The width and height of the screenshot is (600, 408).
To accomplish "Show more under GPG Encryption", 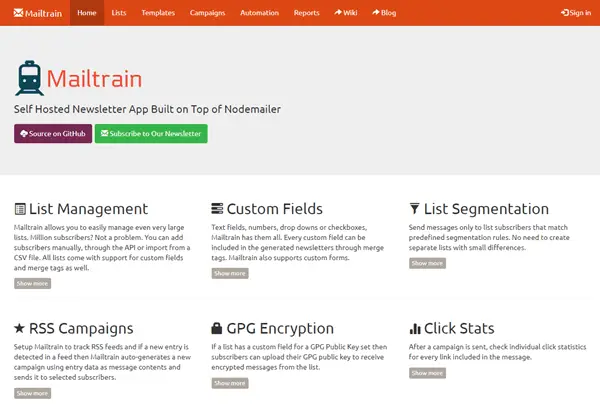I will pyautogui.click(x=230, y=383).
